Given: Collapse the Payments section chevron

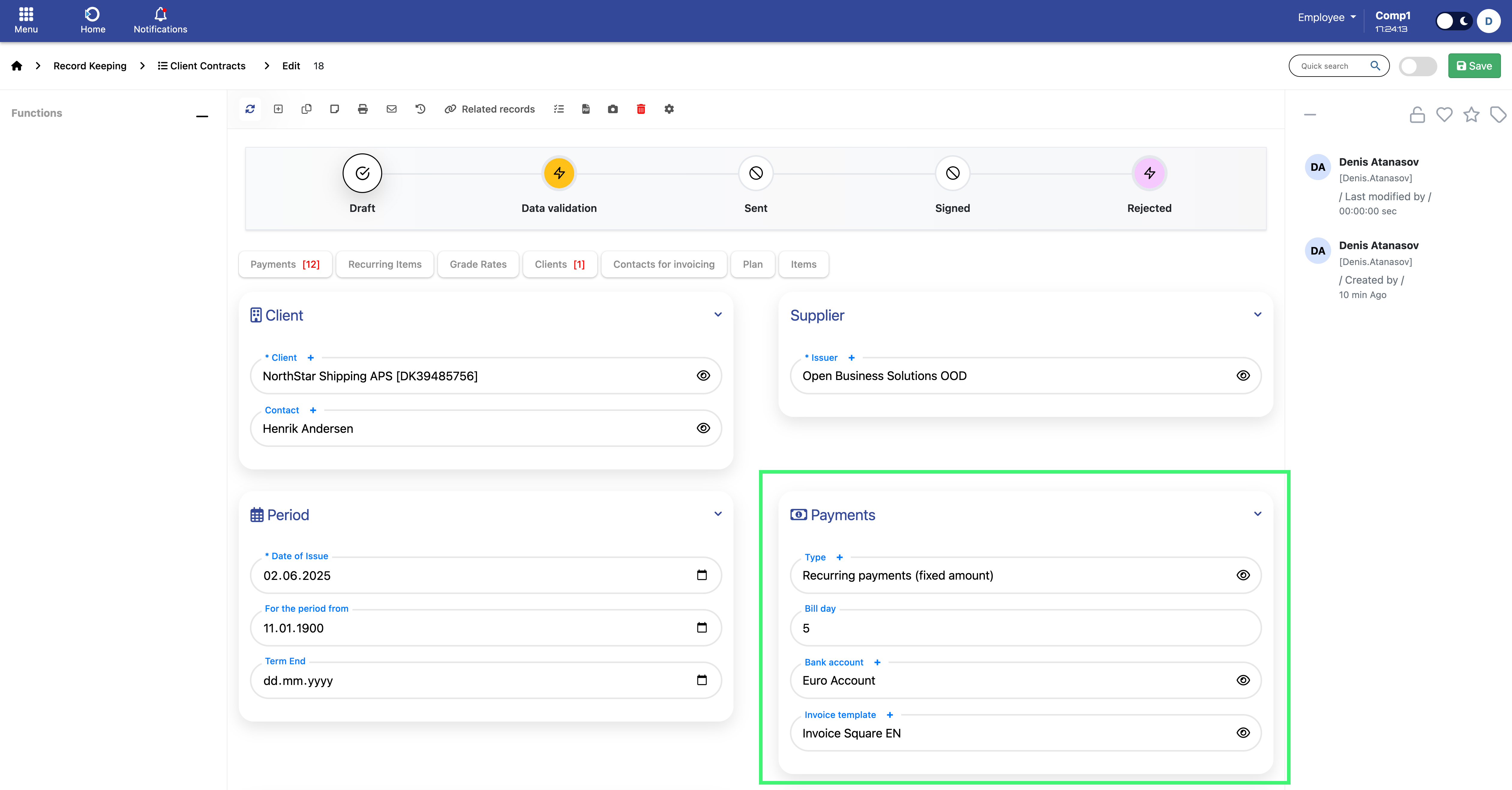Looking at the screenshot, I should click(1258, 514).
